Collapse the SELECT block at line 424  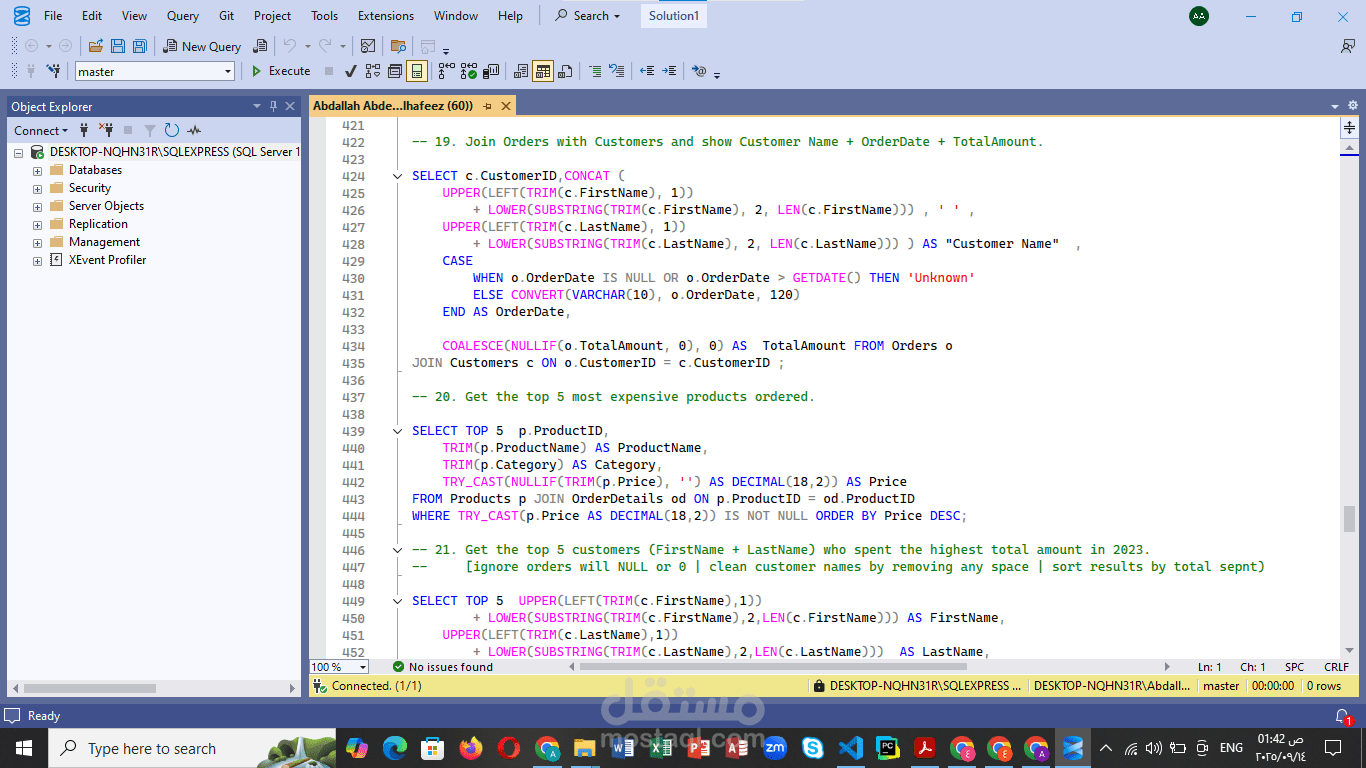pyautogui.click(x=399, y=176)
